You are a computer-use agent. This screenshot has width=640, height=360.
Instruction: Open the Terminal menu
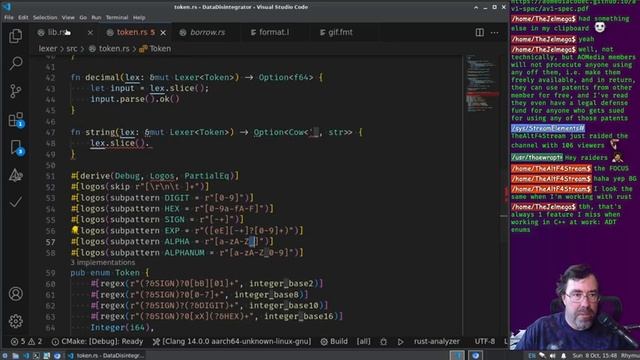coord(117,18)
